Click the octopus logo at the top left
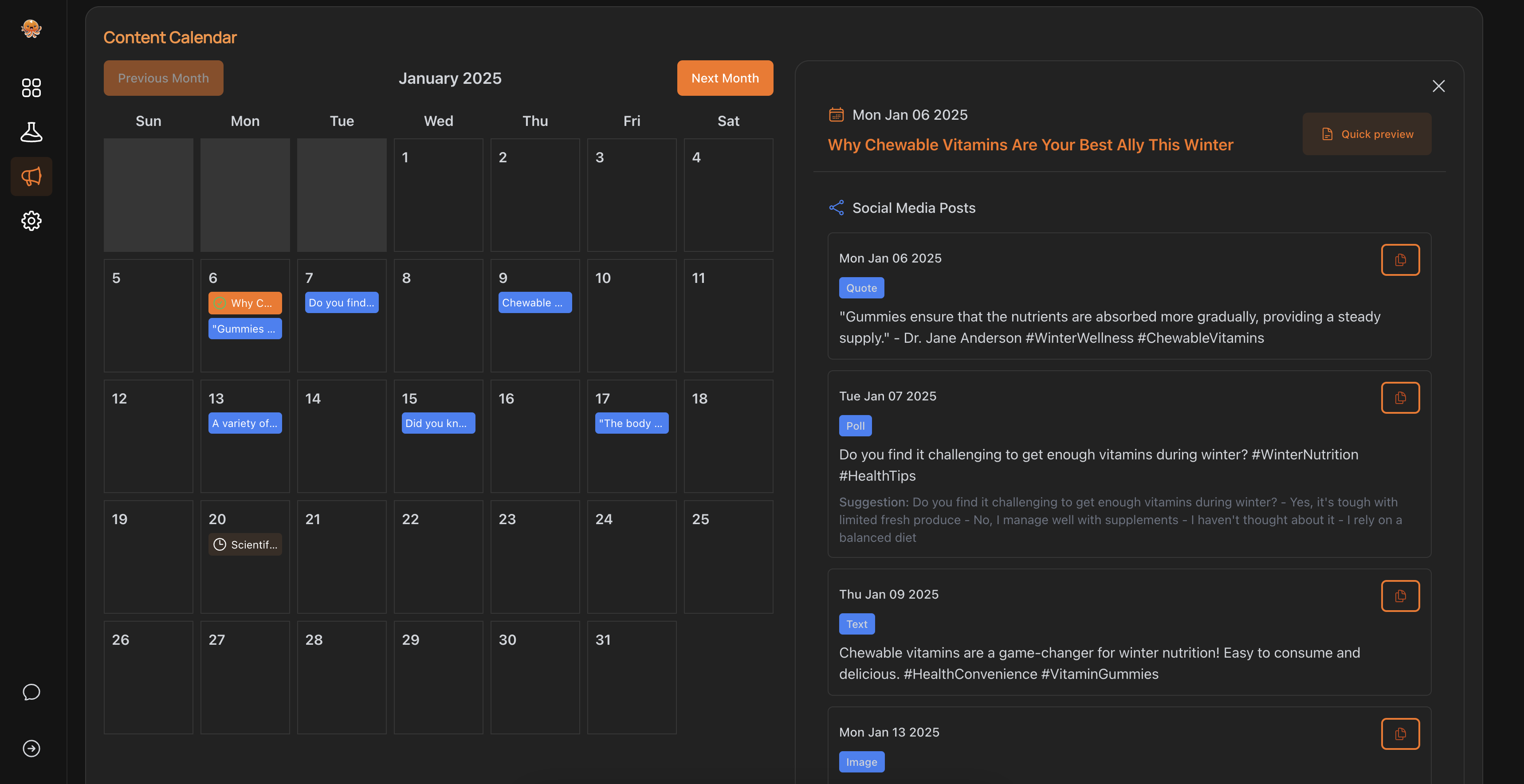Image resolution: width=1524 pixels, height=784 pixels. [31, 28]
